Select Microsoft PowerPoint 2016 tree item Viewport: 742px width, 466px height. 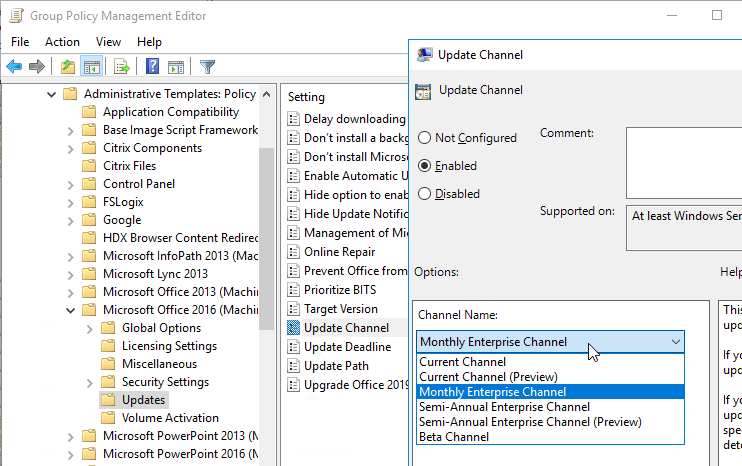[x=180, y=454]
